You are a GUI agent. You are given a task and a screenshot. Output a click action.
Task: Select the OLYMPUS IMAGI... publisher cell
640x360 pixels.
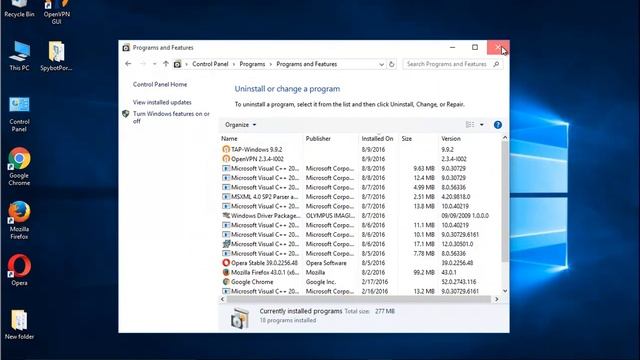tap(330, 216)
